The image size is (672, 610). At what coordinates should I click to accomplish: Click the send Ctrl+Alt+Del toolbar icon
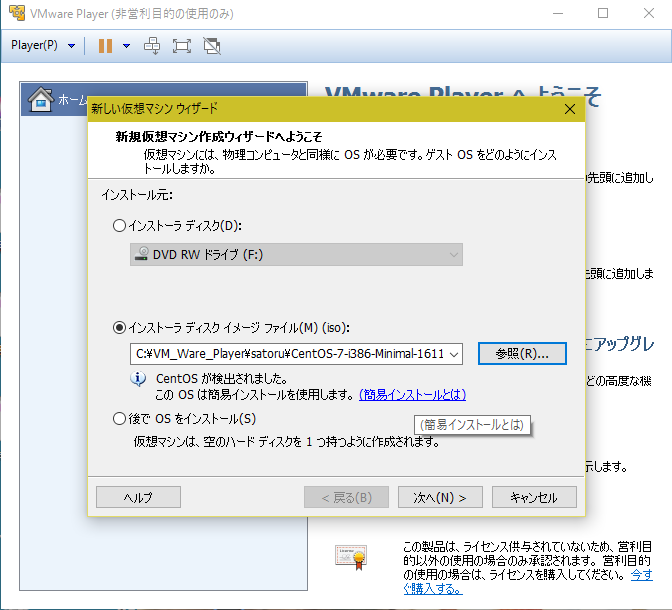(x=152, y=46)
